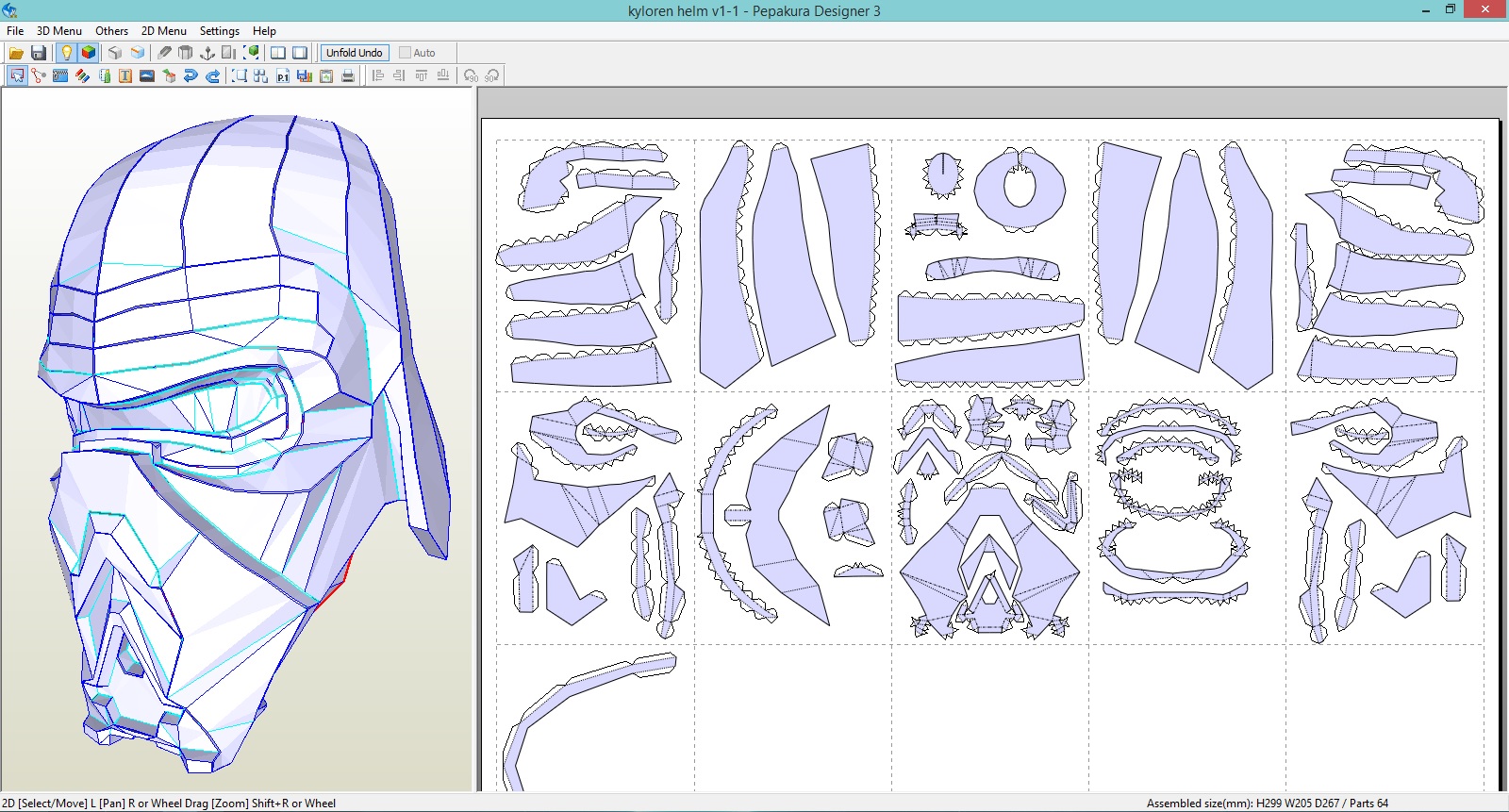
Task: Click the fit-to-frame bracket icon
Action: pos(240,75)
